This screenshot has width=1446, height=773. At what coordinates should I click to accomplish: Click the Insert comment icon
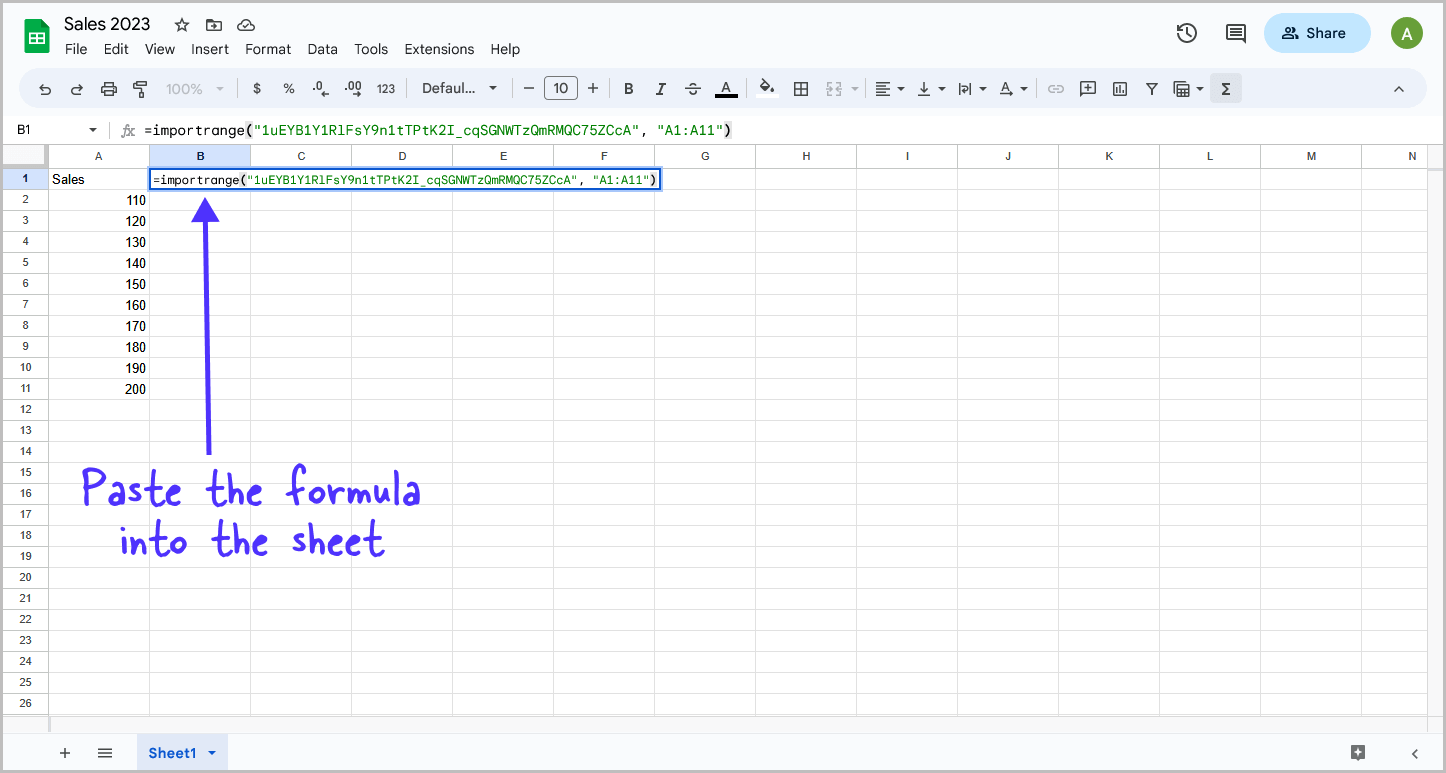click(1087, 88)
